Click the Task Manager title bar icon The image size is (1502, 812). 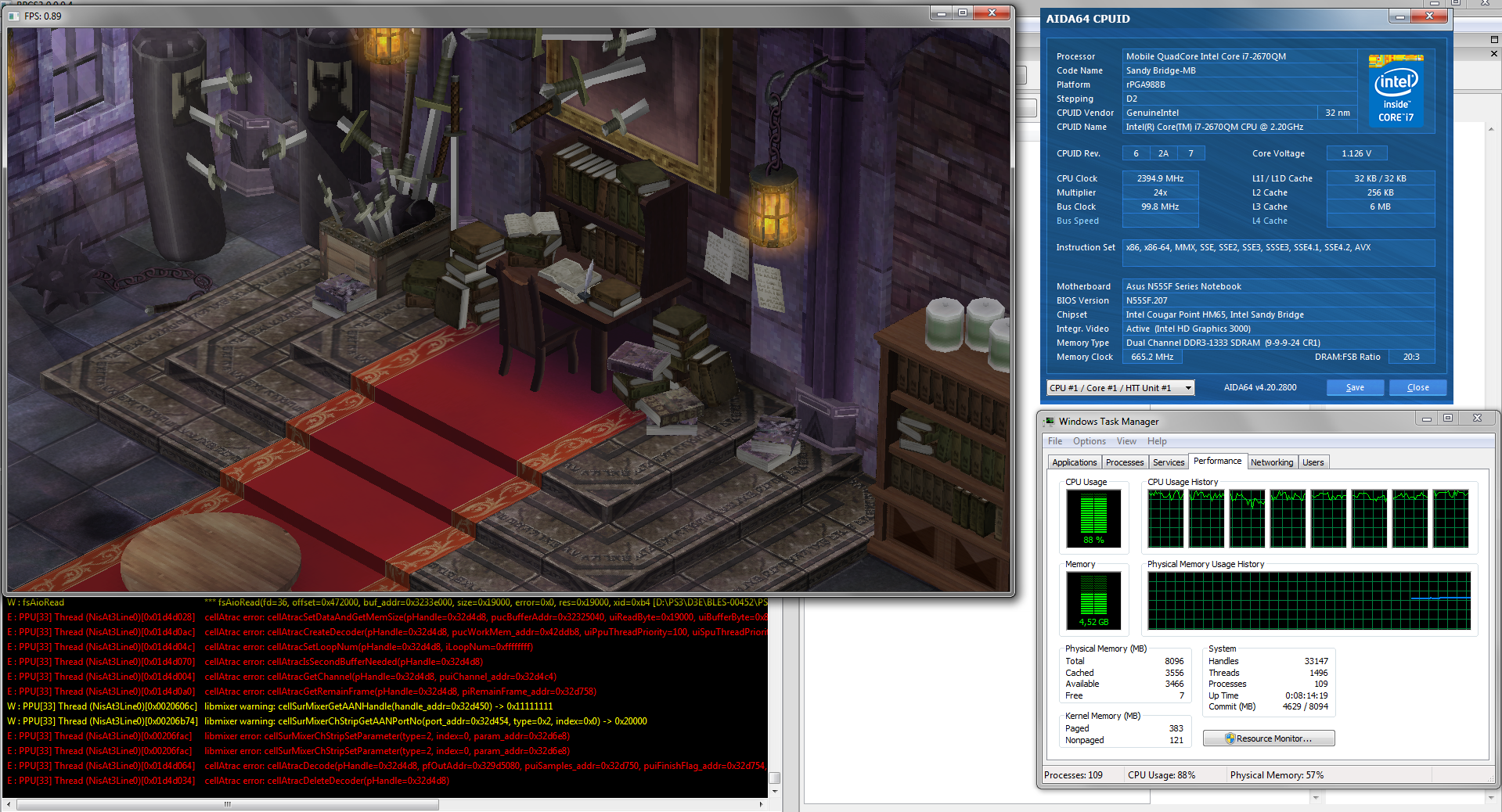pyautogui.click(x=1049, y=421)
